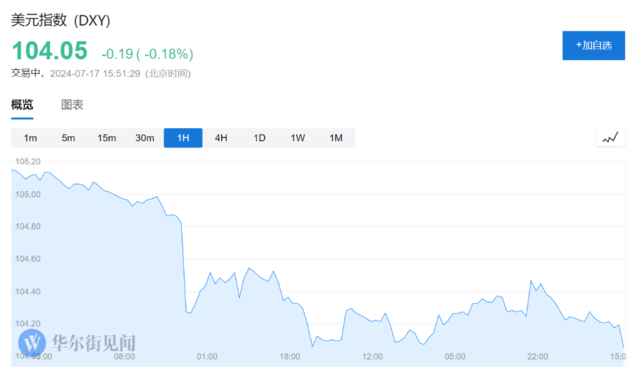Click the 12:00 x-axis label
640x375 pixels.
373,356
